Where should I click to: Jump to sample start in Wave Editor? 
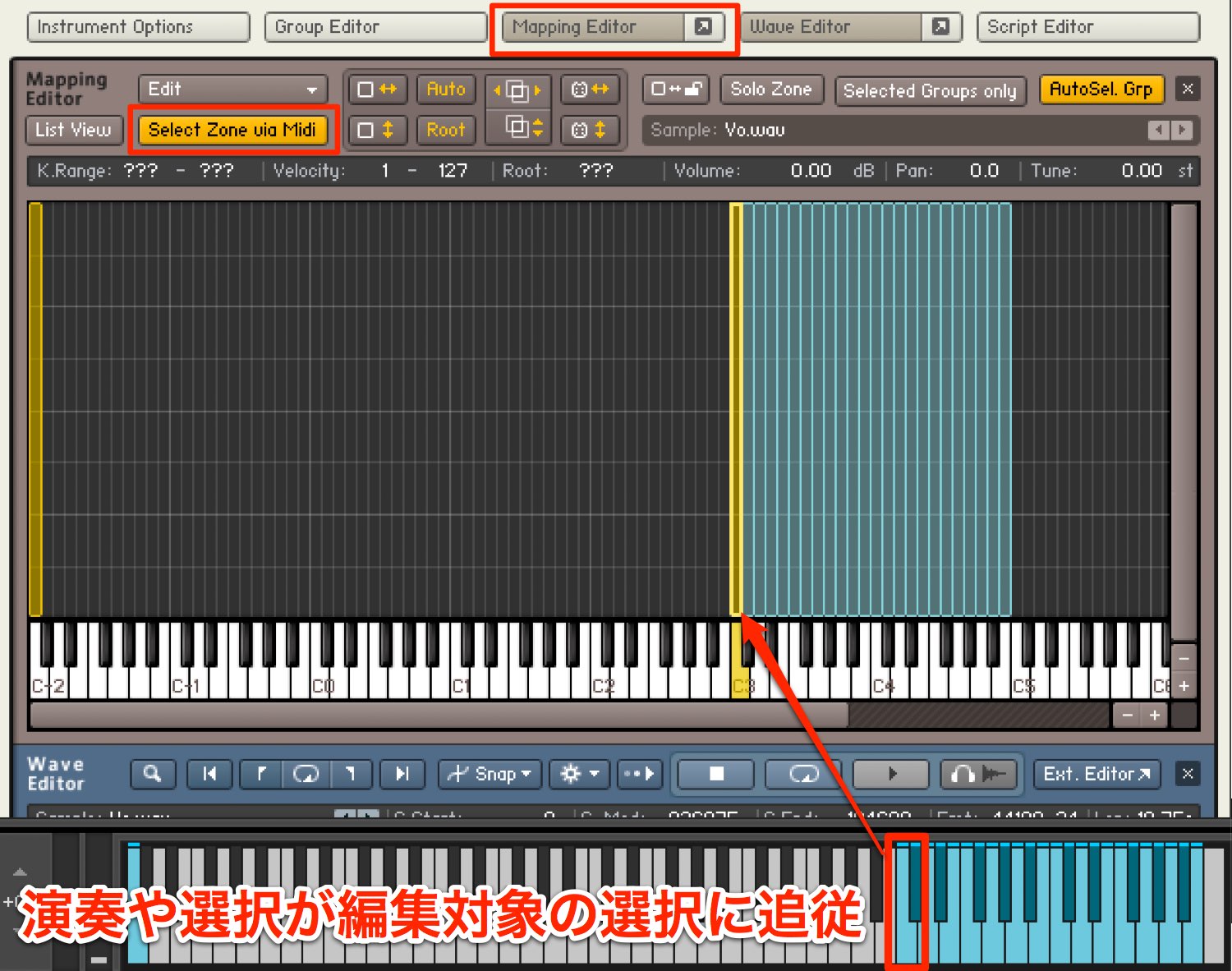click(209, 774)
